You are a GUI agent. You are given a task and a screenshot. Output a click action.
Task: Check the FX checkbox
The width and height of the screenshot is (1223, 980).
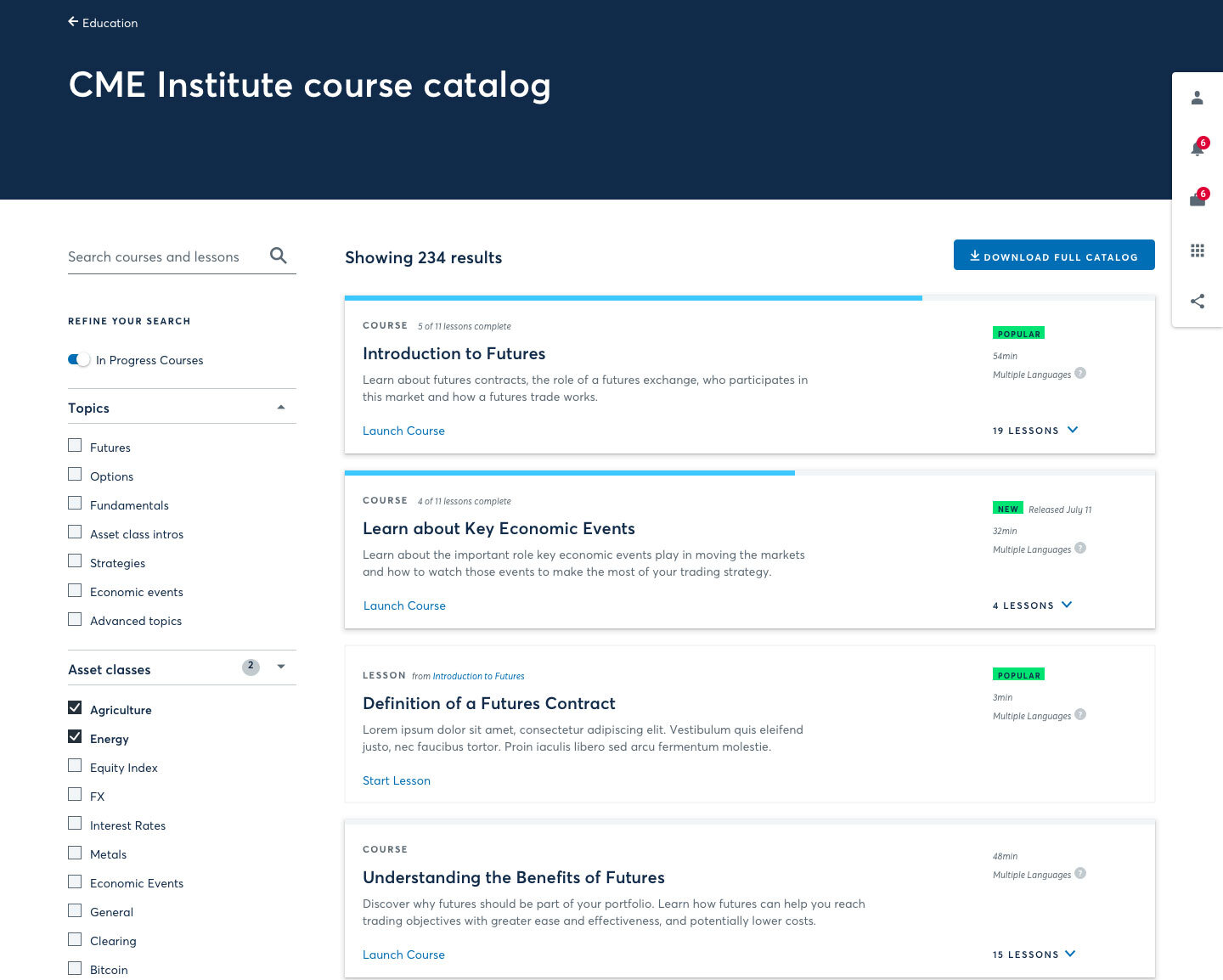click(x=75, y=795)
